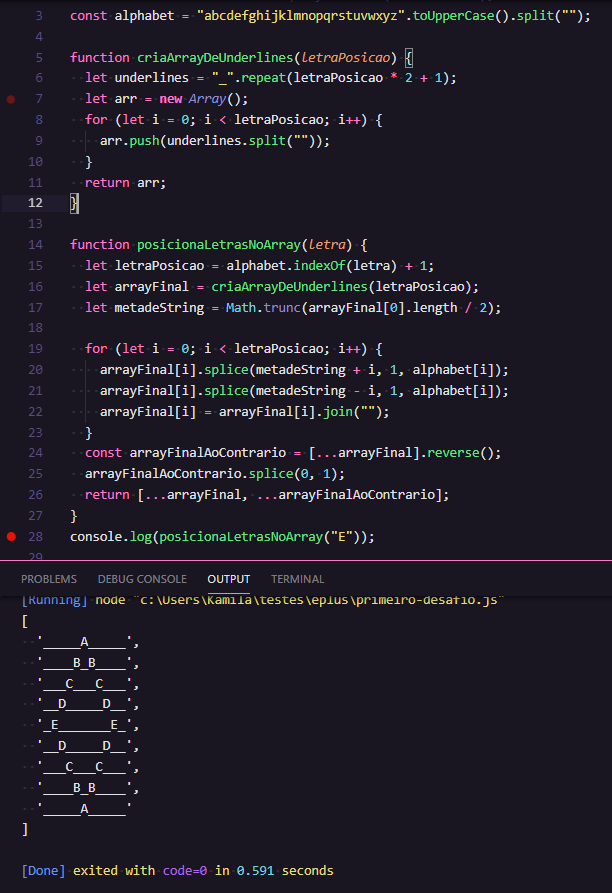Click 'Math.trunc' on line 17
This screenshot has width=612, height=893.
point(263,308)
